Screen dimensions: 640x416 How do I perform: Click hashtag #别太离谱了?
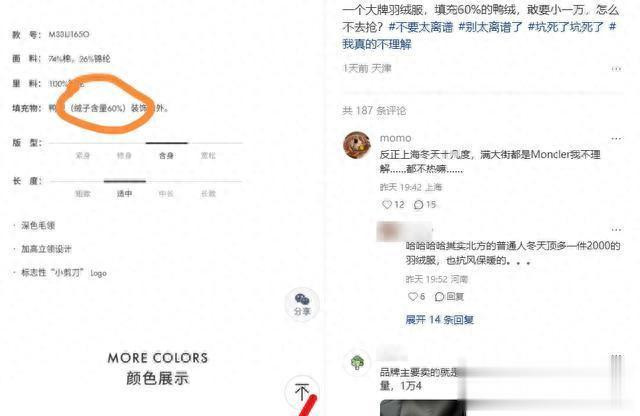coord(491,27)
